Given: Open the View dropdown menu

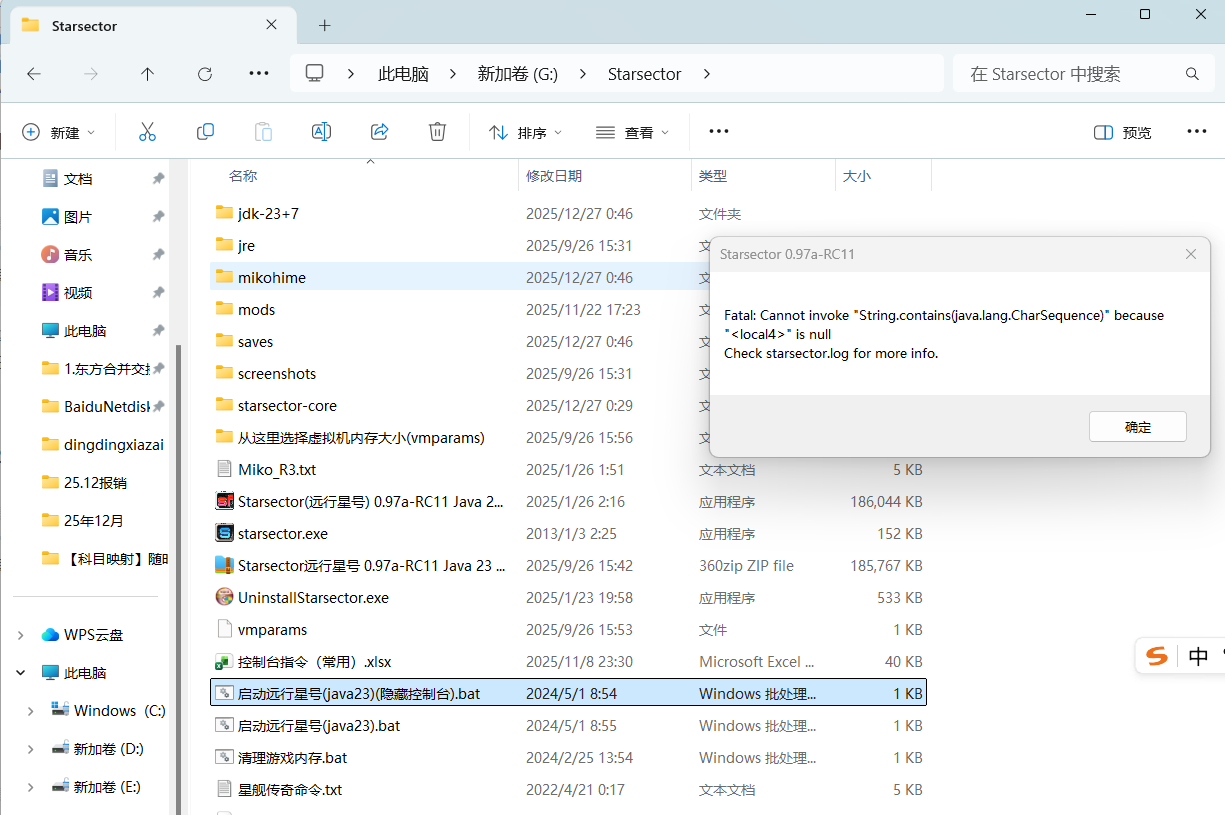Looking at the screenshot, I should [632, 132].
